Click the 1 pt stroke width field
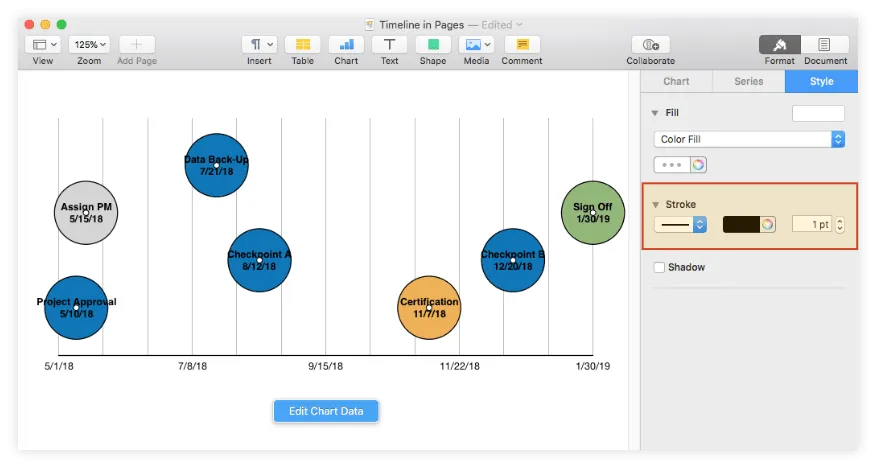Screen dimensions: 876x468 [811, 225]
